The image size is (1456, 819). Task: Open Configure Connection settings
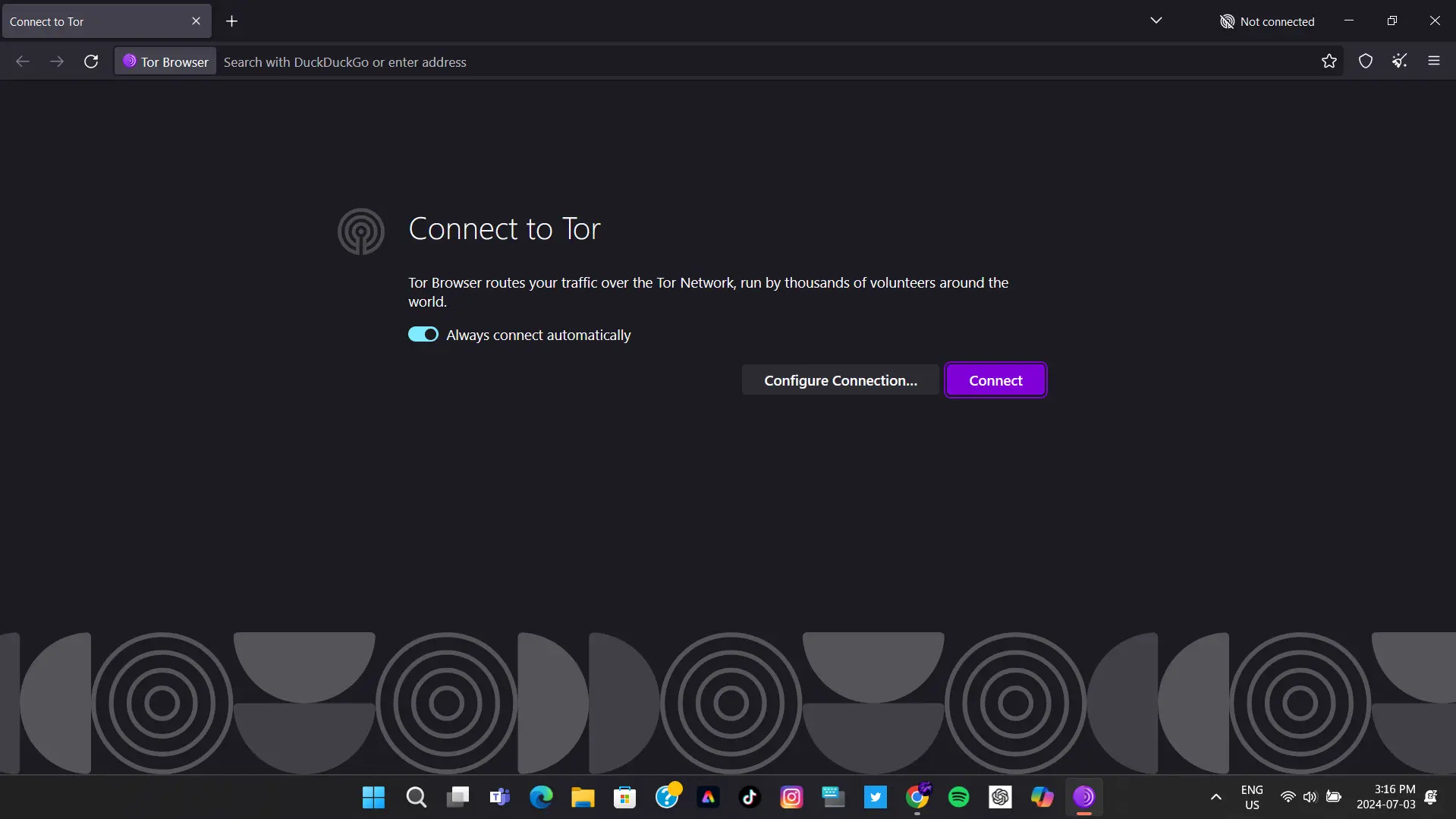coord(840,380)
